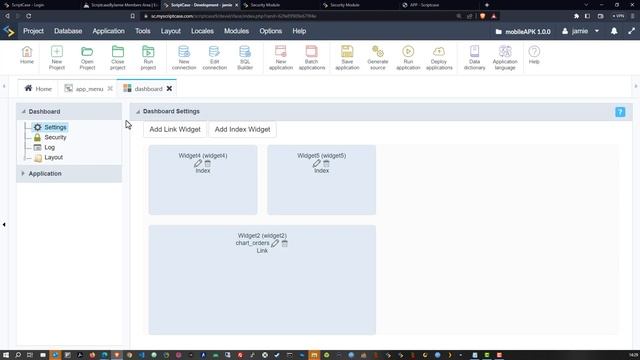The height and width of the screenshot is (360, 640).
Task: Click the Run project icon
Action: pos(148,58)
